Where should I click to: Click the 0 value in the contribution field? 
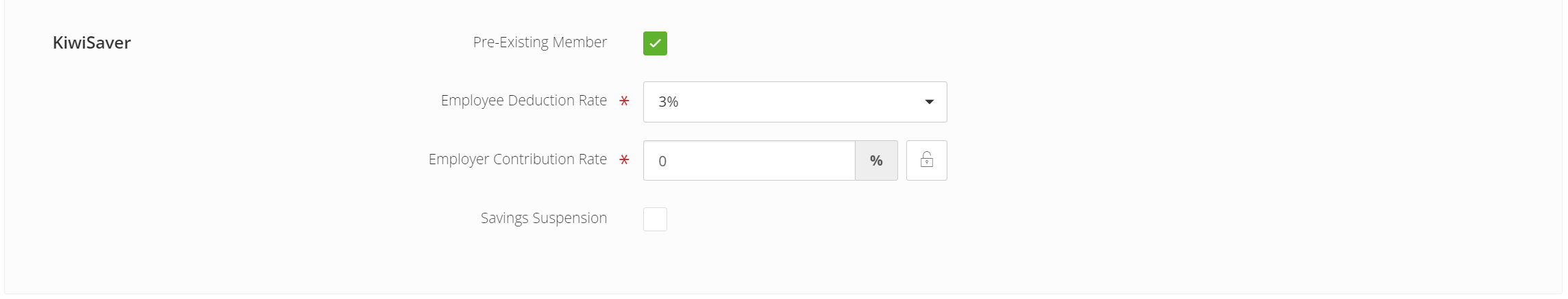point(662,161)
